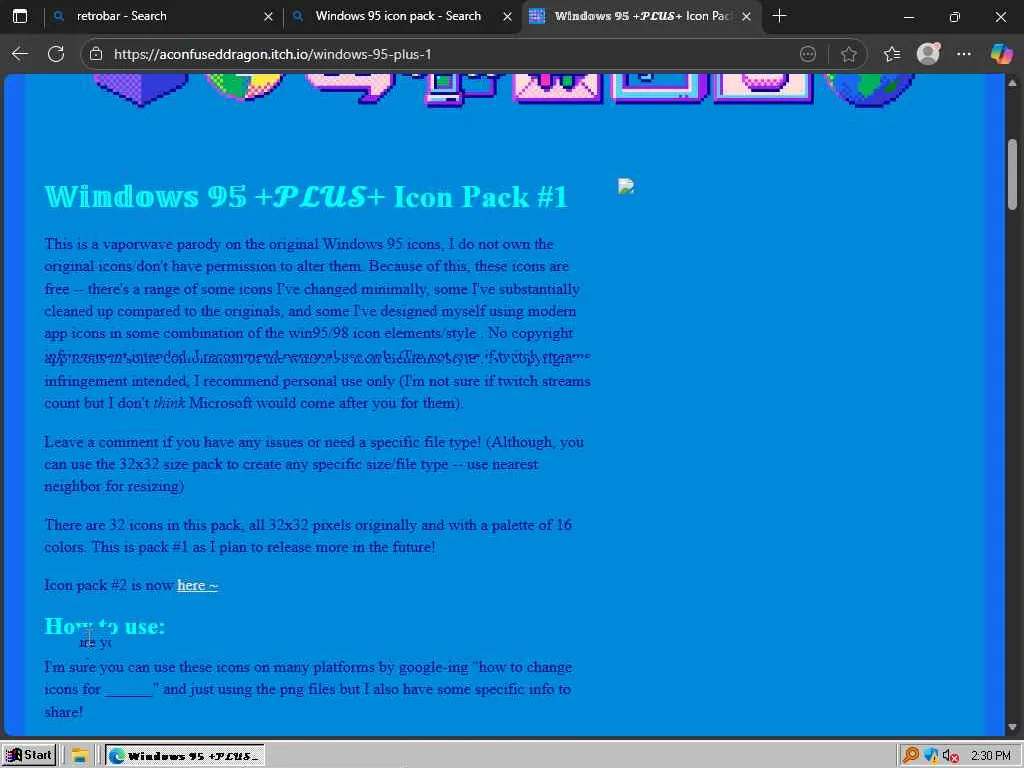
Task: Click the paragraph starting 'There are 32 icons'
Action: (308, 536)
